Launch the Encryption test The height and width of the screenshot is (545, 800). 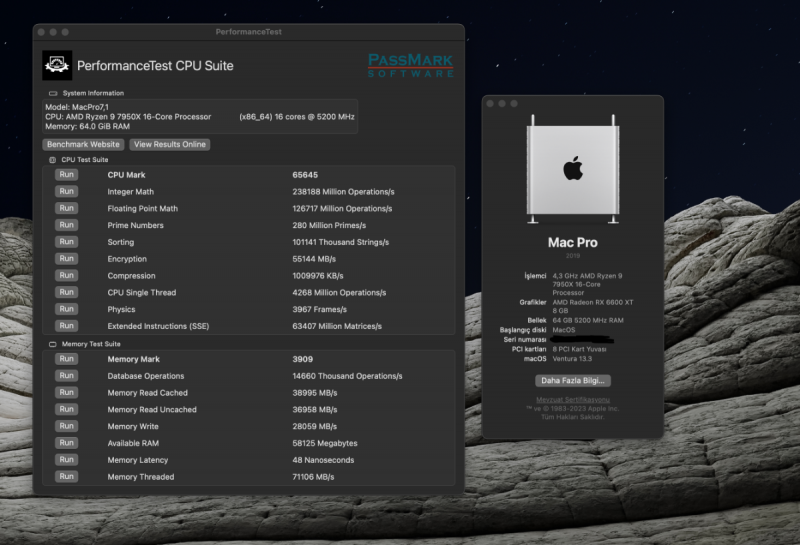coord(66,259)
